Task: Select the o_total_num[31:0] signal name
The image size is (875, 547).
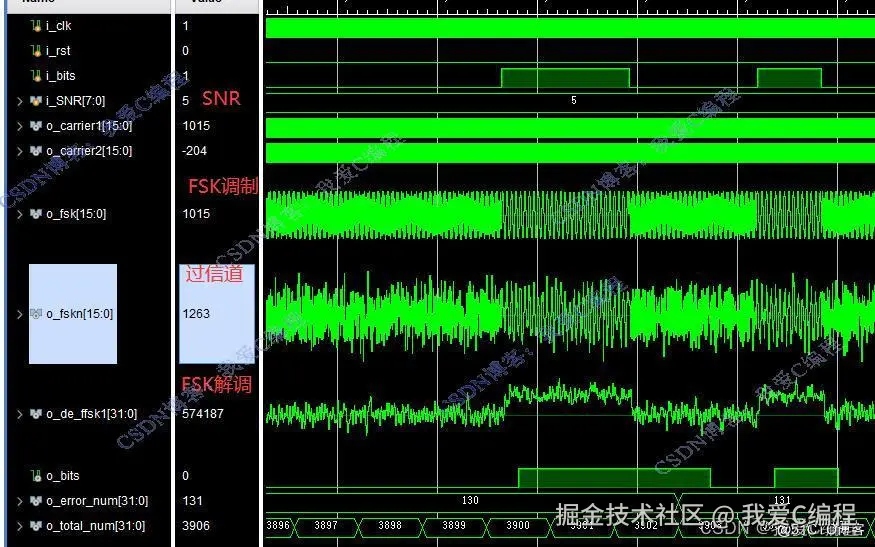Action: [95, 526]
